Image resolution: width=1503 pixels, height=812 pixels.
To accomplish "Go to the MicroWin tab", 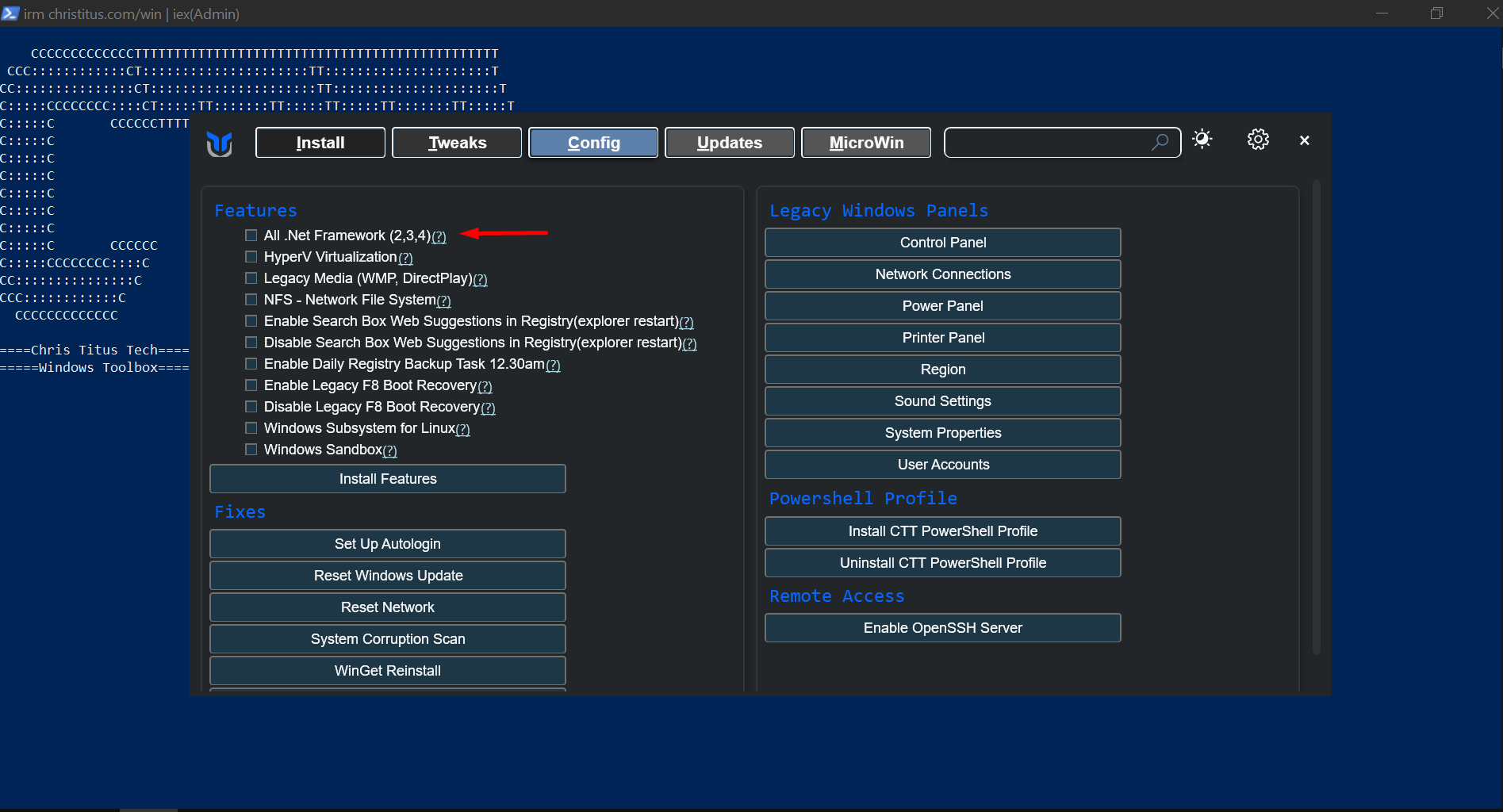I will point(866,143).
